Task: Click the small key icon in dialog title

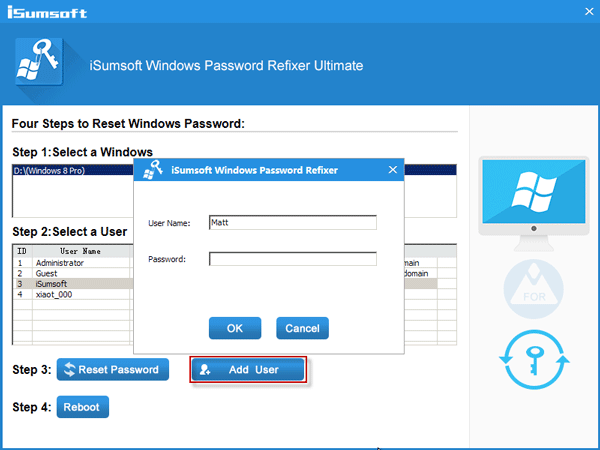Action: point(153,170)
